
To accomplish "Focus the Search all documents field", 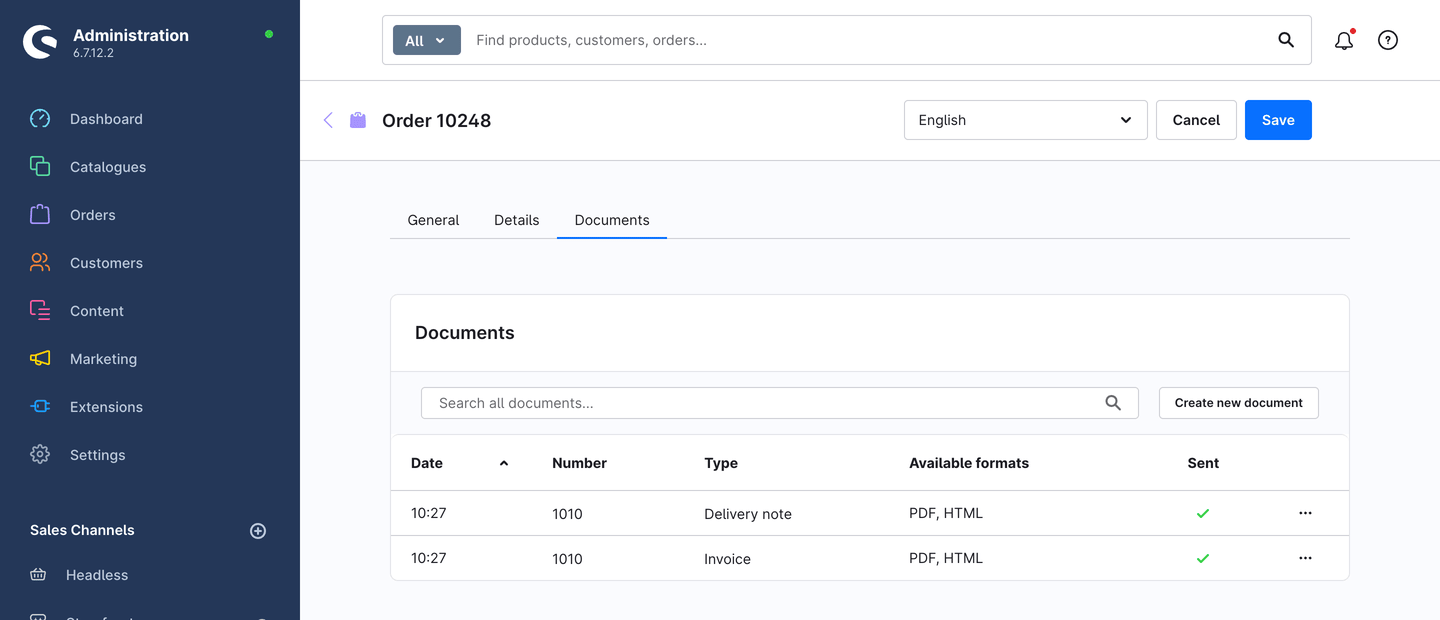I will click(780, 403).
